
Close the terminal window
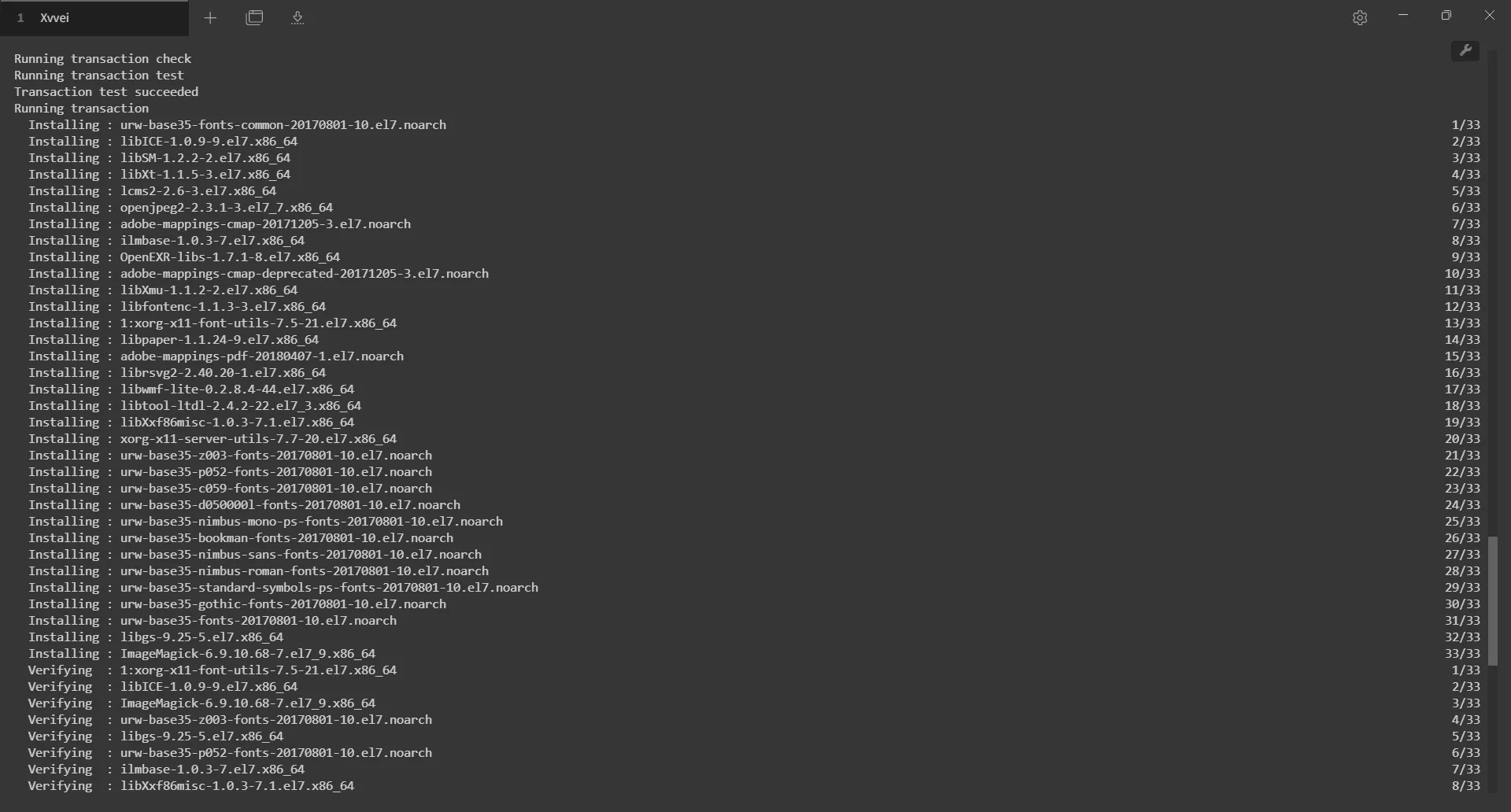click(1490, 16)
